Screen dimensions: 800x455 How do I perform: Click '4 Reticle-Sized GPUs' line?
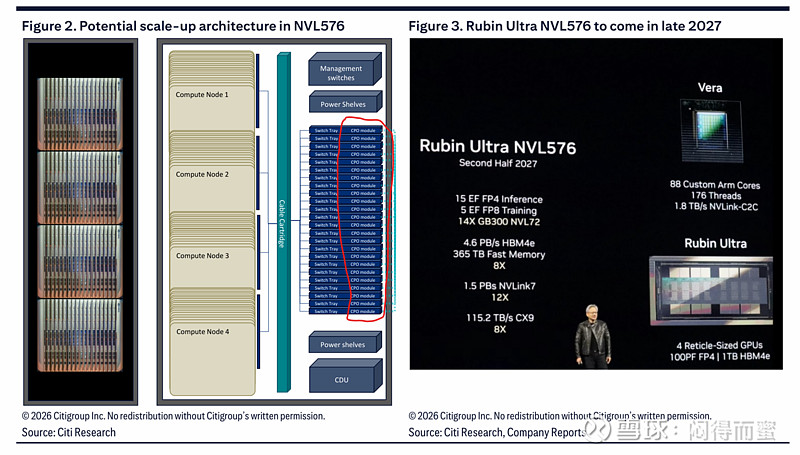coord(719,345)
